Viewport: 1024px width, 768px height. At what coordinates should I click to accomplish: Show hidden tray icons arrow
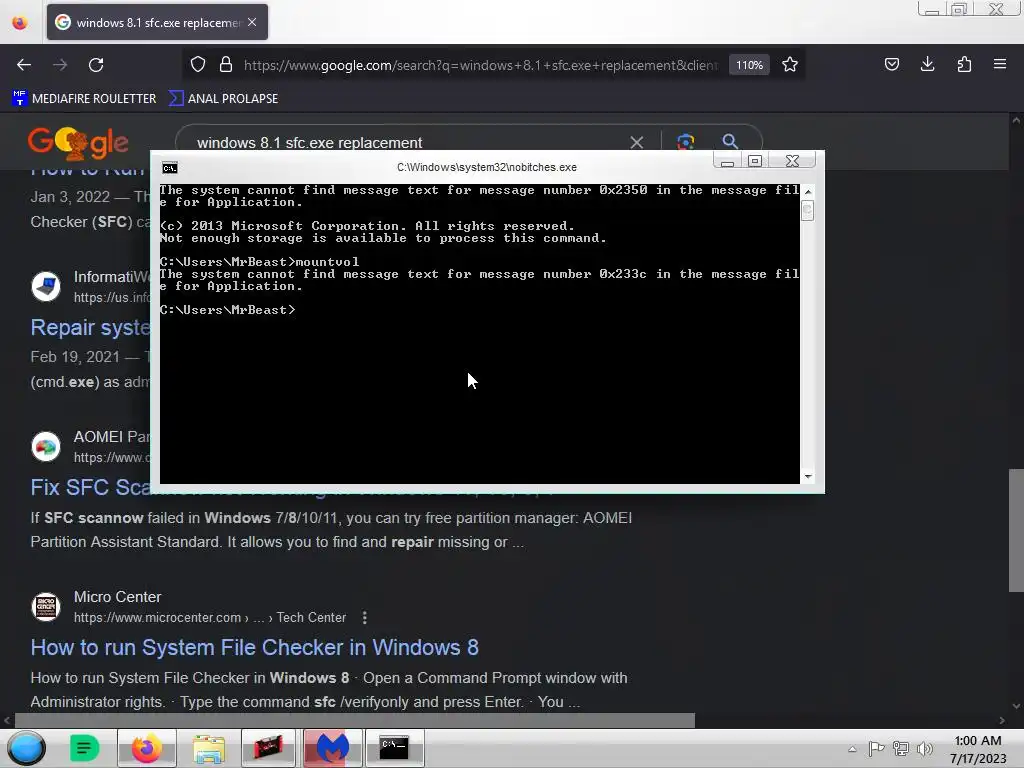852,749
